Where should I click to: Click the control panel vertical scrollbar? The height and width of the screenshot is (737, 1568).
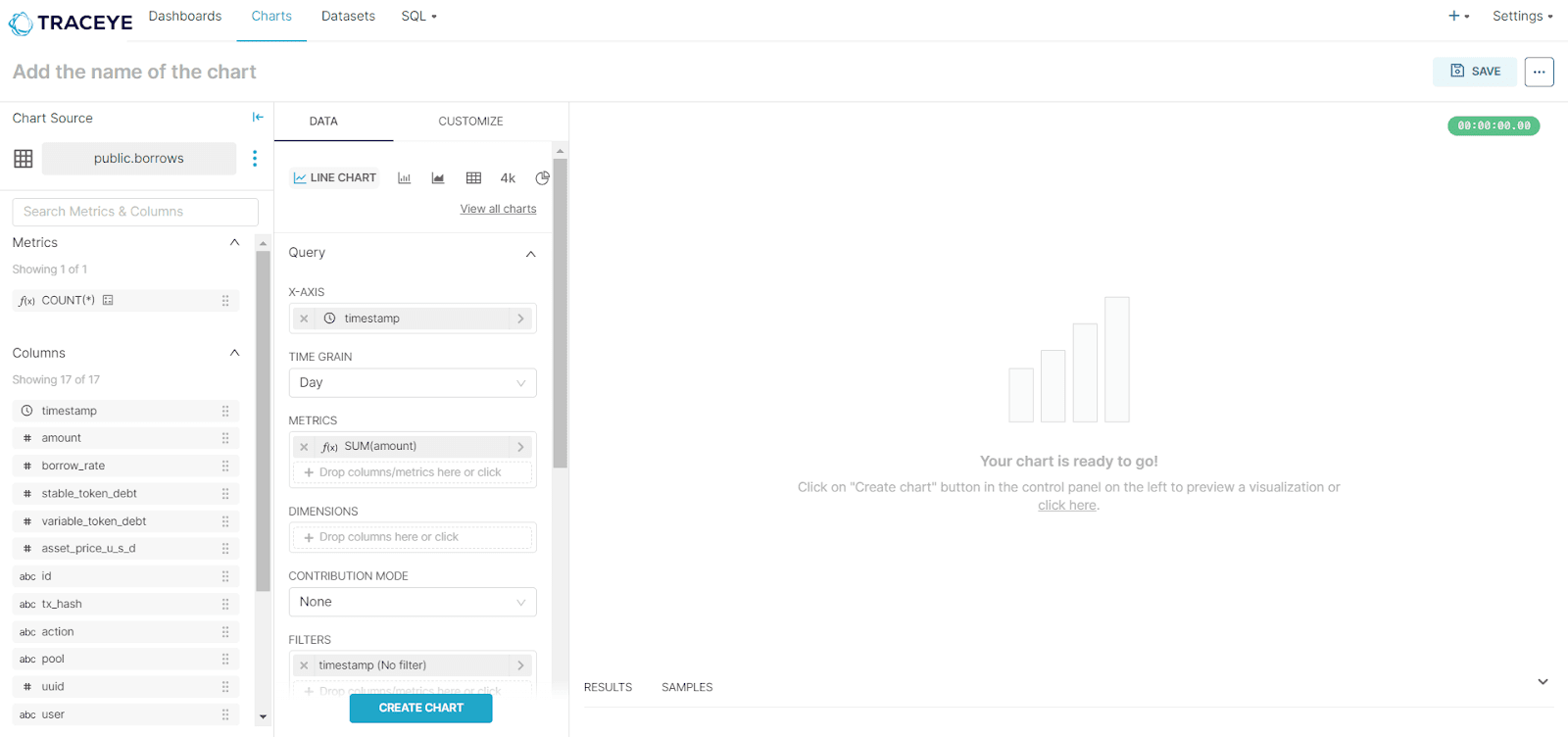click(x=561, y=314)
